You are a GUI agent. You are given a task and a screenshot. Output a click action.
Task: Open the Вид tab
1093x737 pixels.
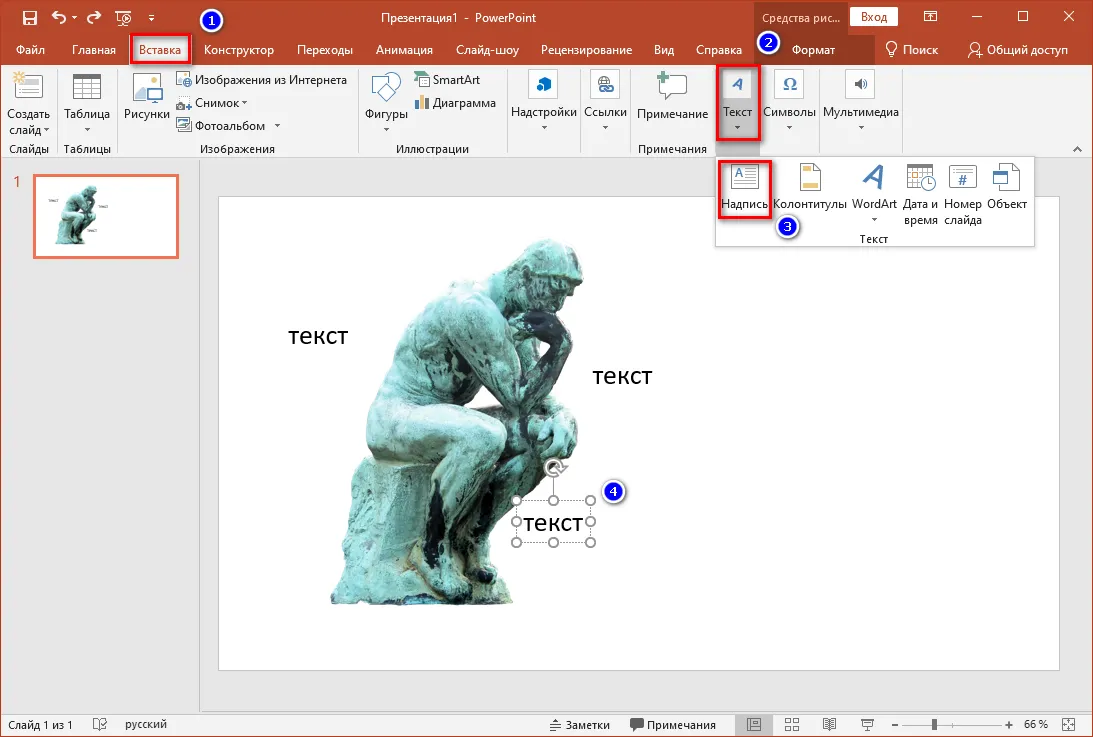[664, 50]
